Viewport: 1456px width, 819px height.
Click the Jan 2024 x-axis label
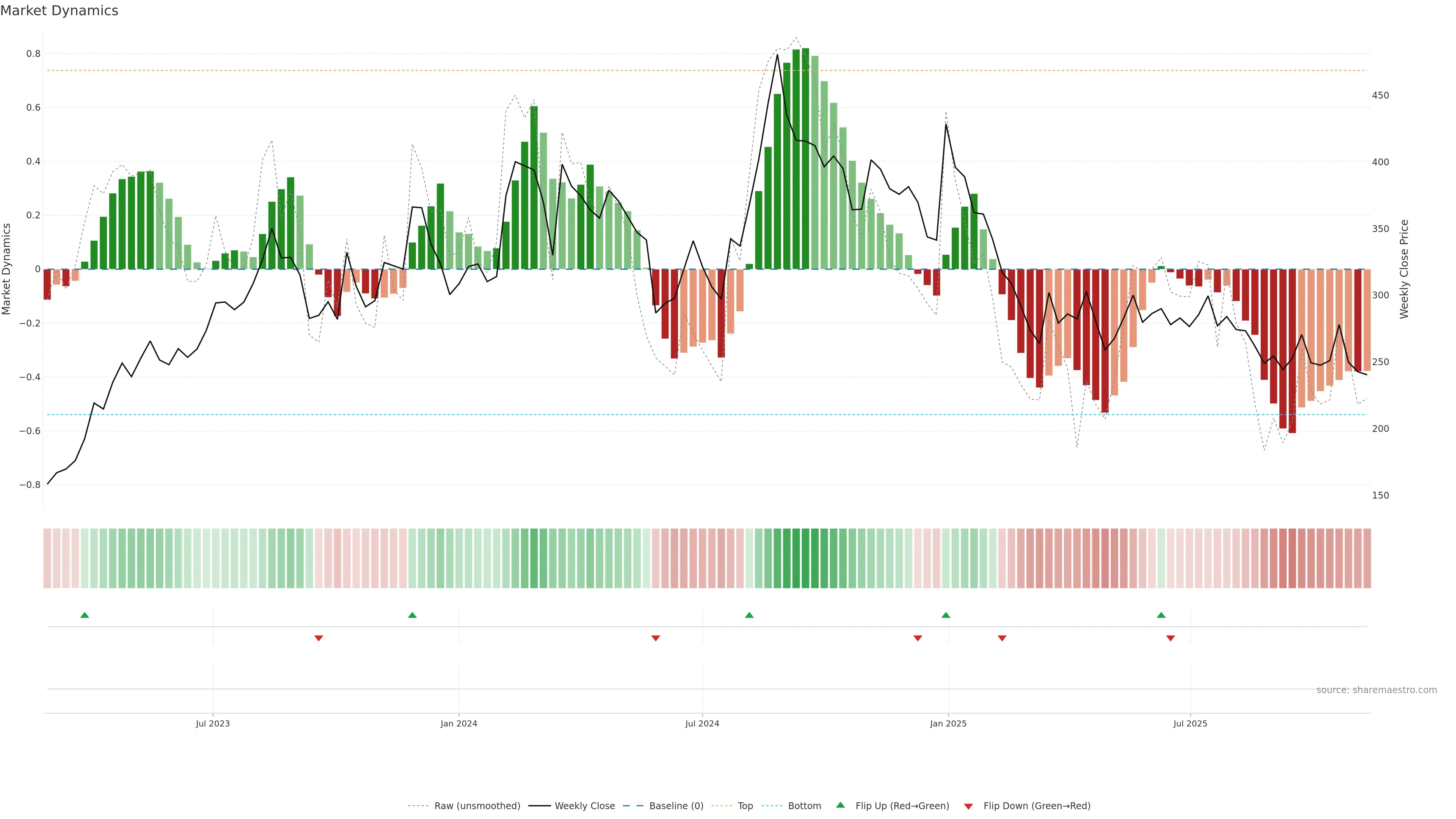[459, 723]
